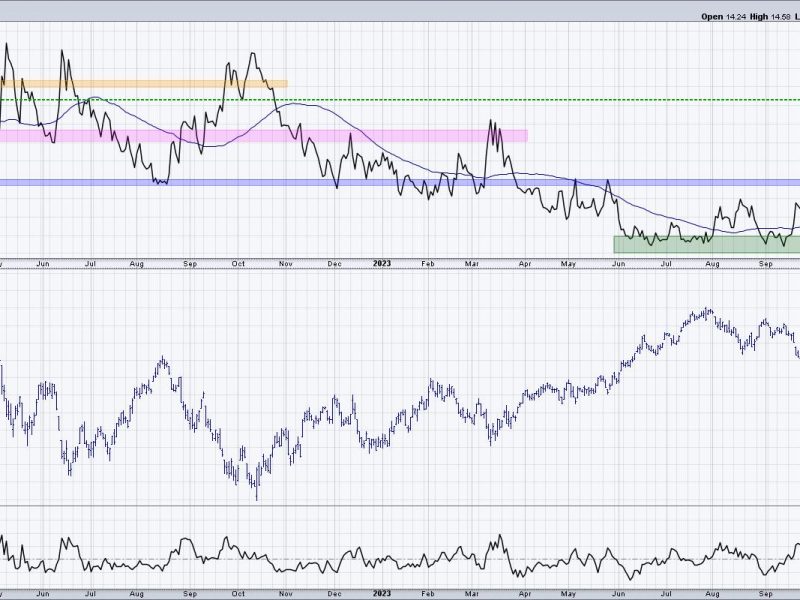Click the 2023 label on bottom date axis
This screenshot has width=800, height=600.
(x=382, y=593)
